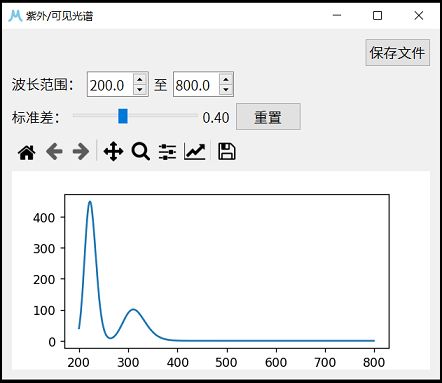This screenshot has height=383, width=442.
Task: Close the 紫外/可见光谱 window
Action: 419,15
